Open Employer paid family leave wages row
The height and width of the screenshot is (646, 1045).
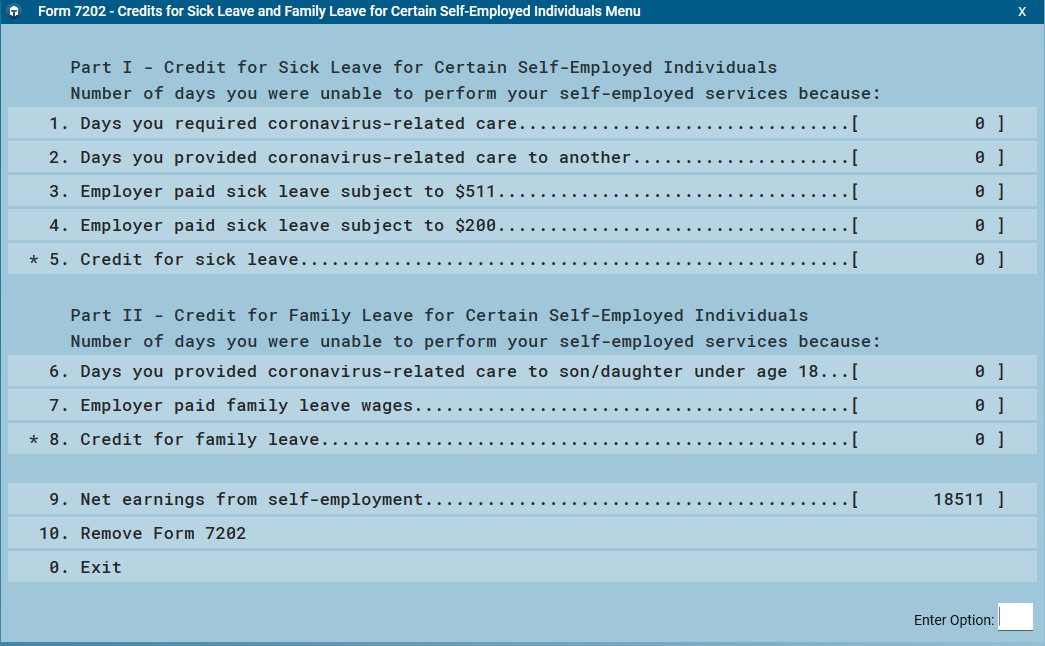click(x=246, y=406)
